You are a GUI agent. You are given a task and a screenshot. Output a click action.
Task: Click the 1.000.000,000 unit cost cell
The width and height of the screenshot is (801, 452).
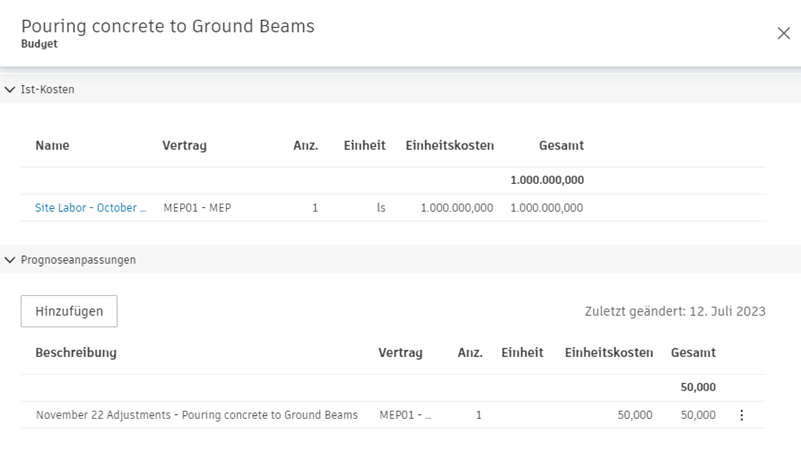456,208
